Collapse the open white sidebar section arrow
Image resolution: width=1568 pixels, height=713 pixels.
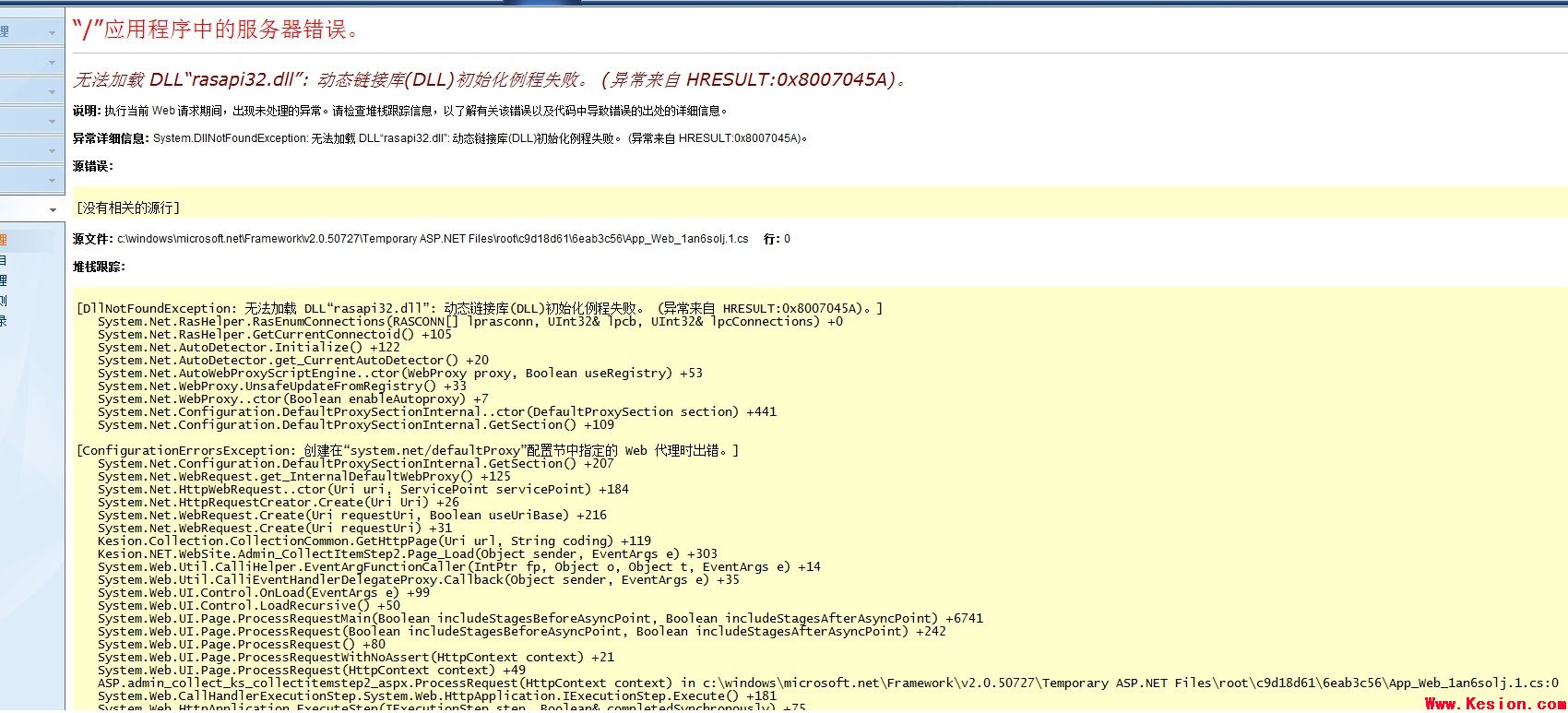coord(52,209)
